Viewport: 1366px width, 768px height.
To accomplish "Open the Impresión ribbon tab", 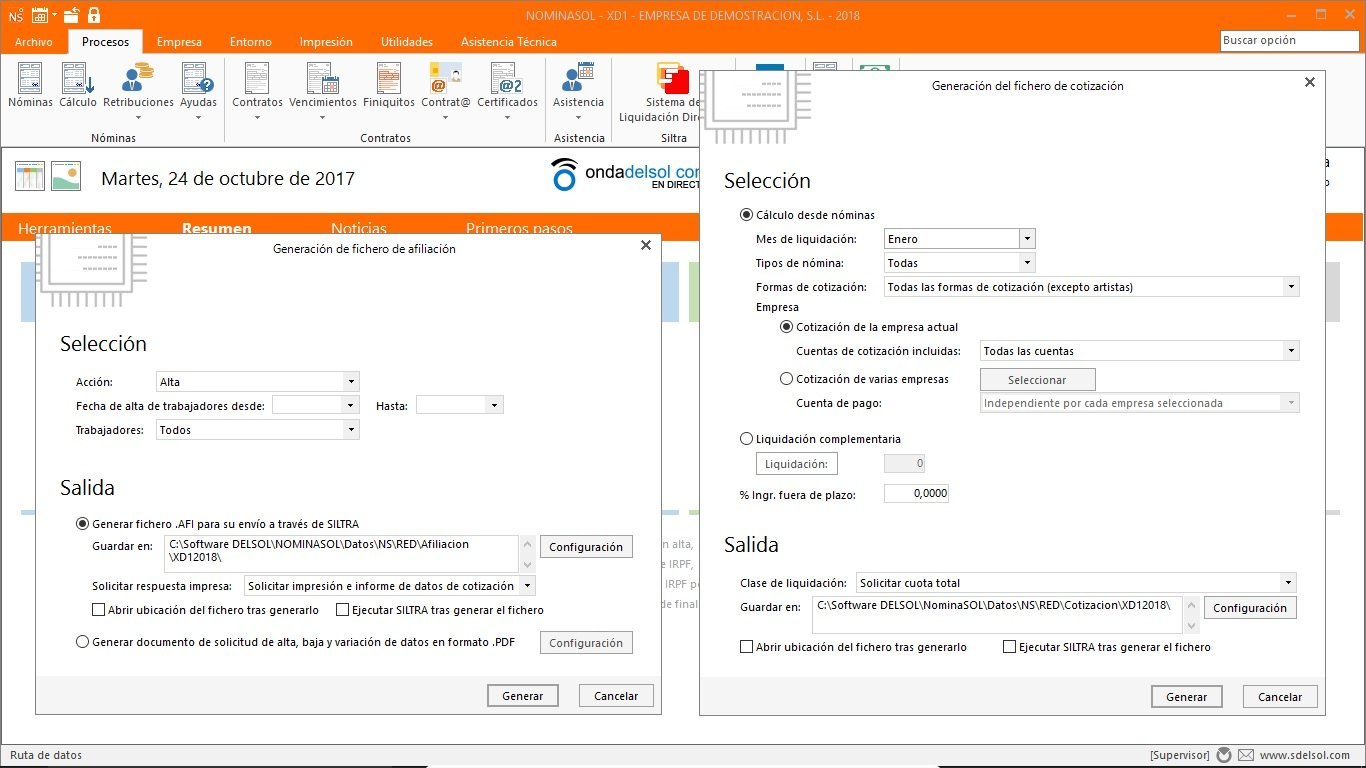I will (x=326, y=42).
